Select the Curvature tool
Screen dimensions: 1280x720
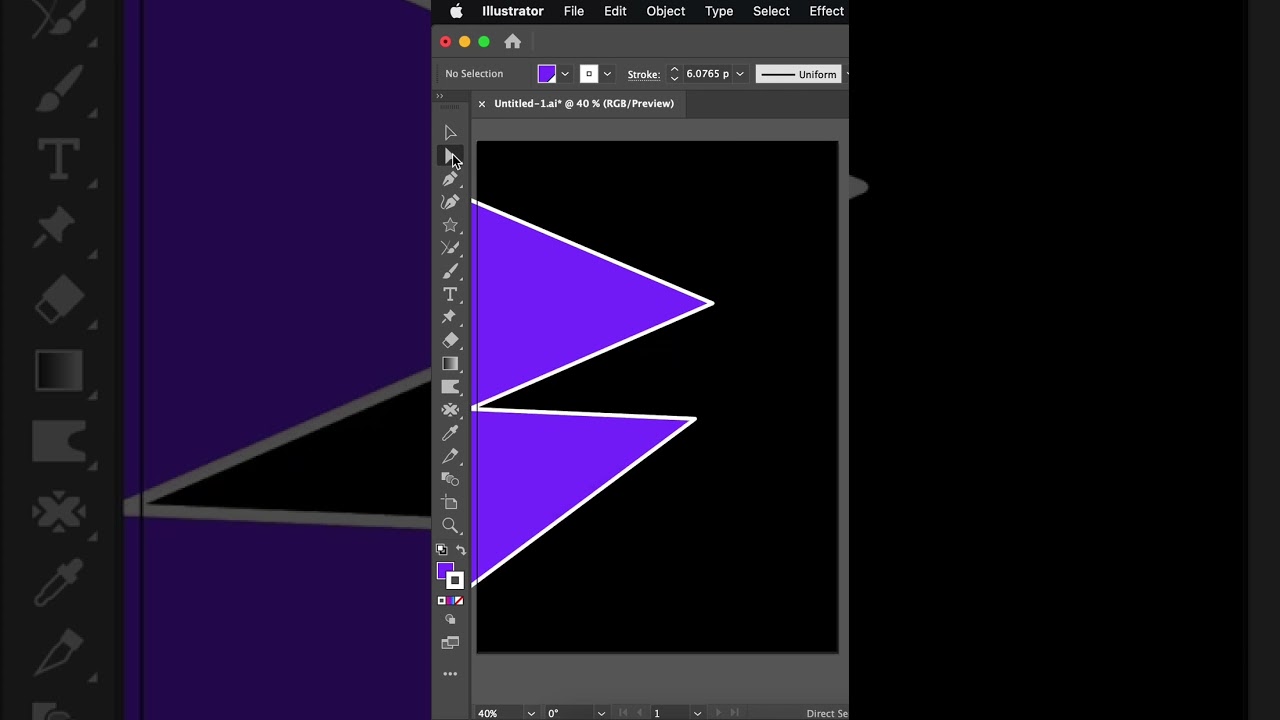[450, 202]
